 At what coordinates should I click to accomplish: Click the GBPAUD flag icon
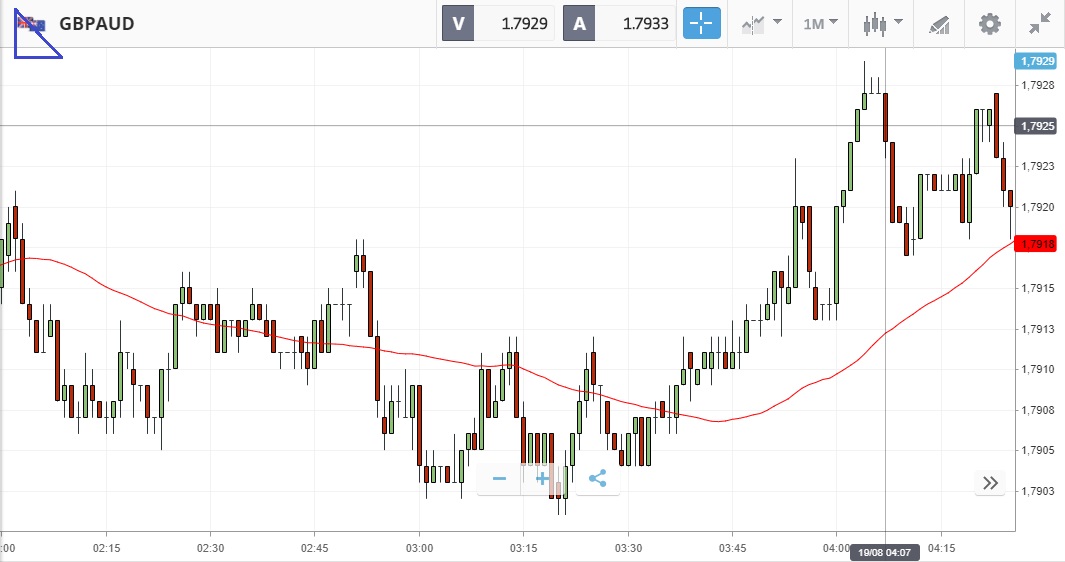(x=31, y=23)
